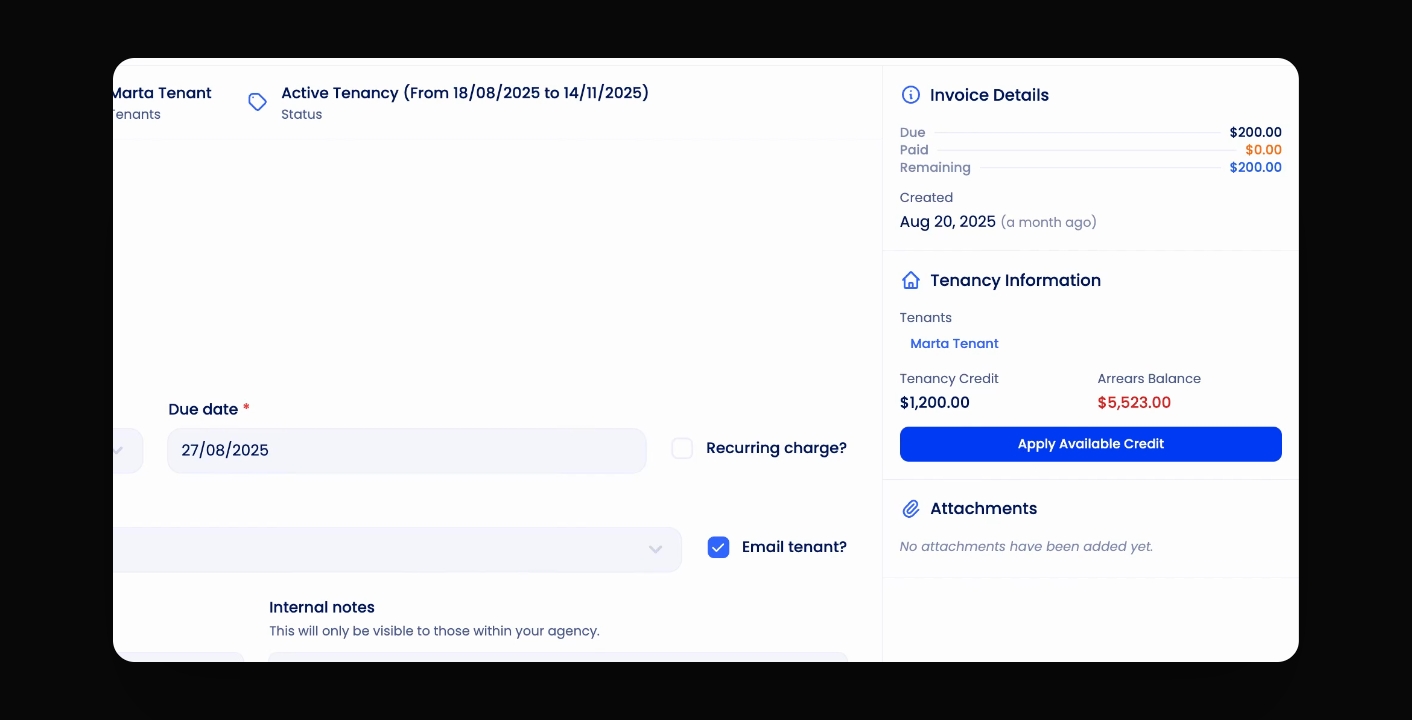This screenshot has width=1412, height=720.
Task: Click the house icon beside Tenancy Information
Action: [x=911, y=280]
